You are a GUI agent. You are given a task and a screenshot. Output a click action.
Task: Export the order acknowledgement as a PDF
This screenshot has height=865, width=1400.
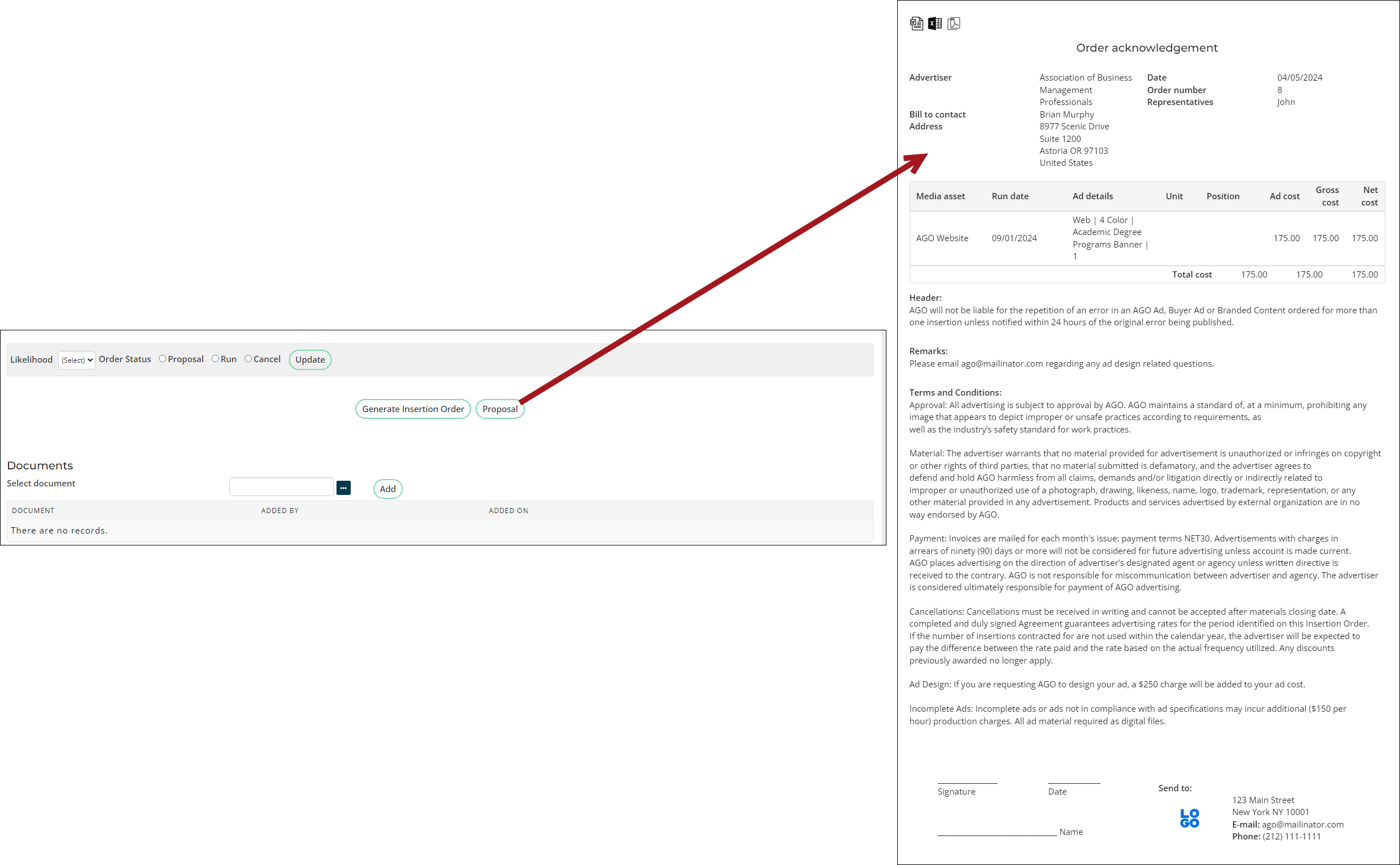[953, 23]
